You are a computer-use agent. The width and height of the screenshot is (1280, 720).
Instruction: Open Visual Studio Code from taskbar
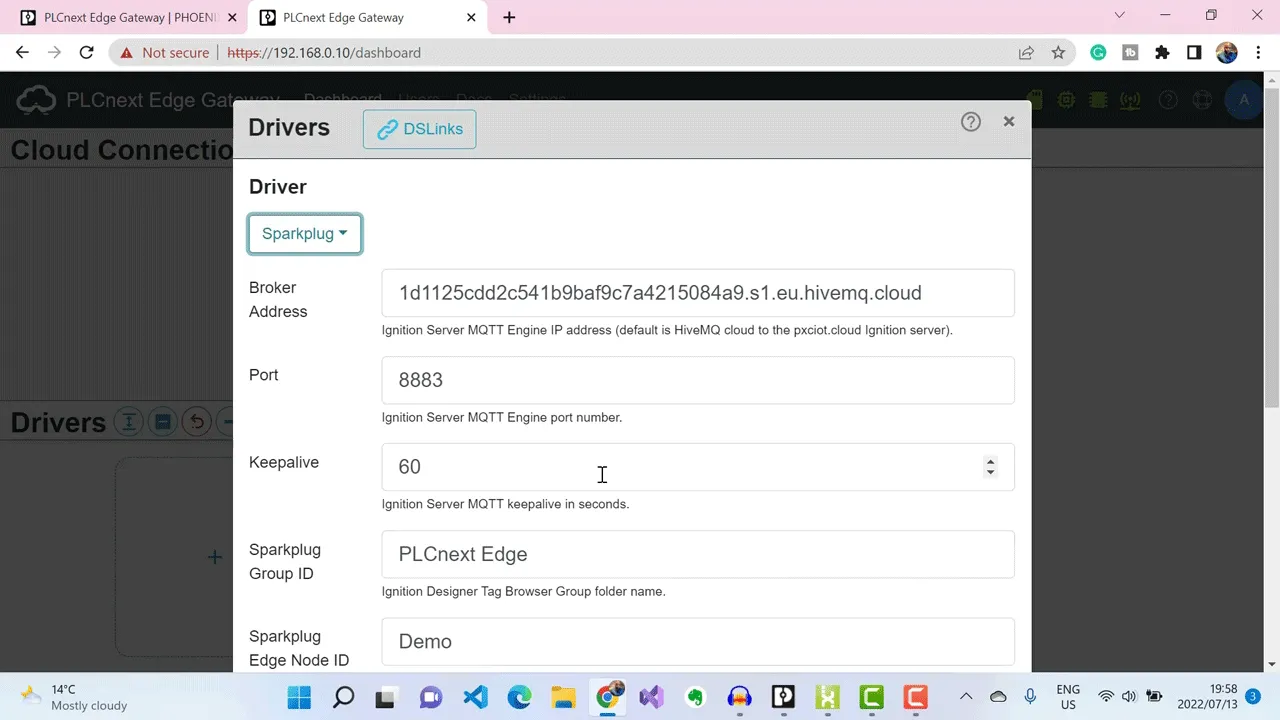tap(475, 697)
